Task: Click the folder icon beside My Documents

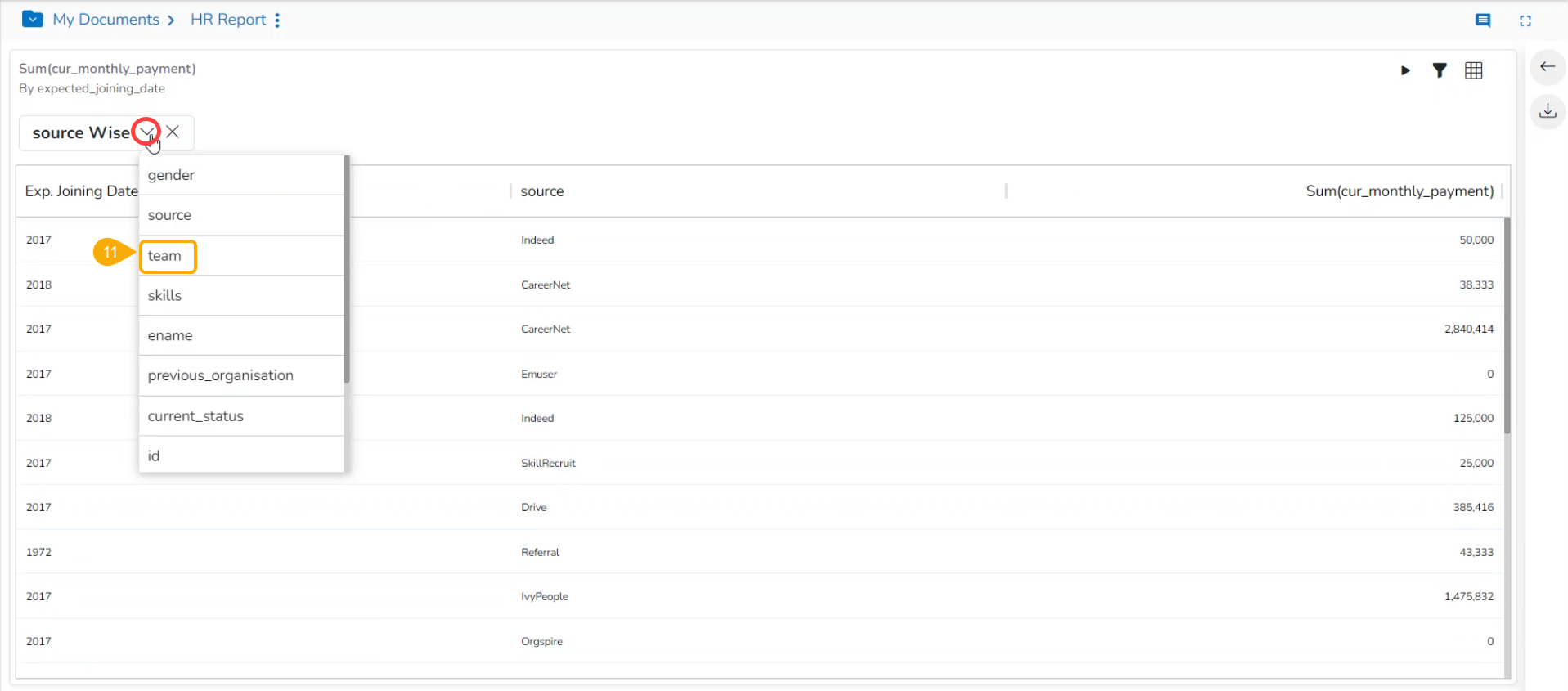Action: click(x=33, y=19)
